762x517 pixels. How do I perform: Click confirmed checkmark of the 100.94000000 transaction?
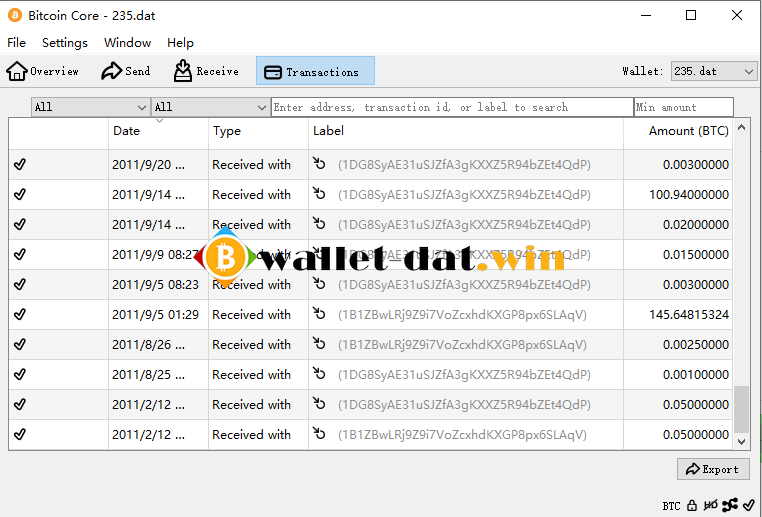point(20,195)
